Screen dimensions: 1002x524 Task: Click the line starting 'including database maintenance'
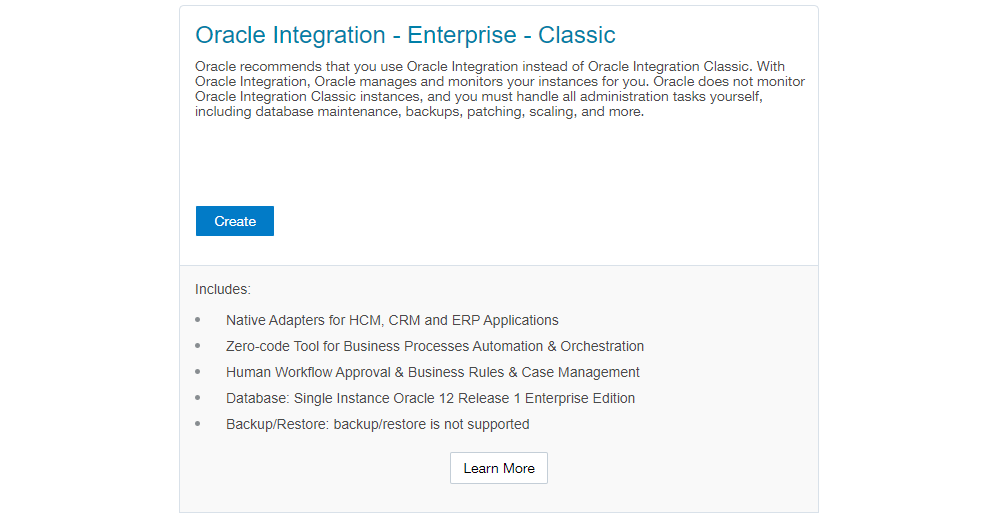click(420, 112)
